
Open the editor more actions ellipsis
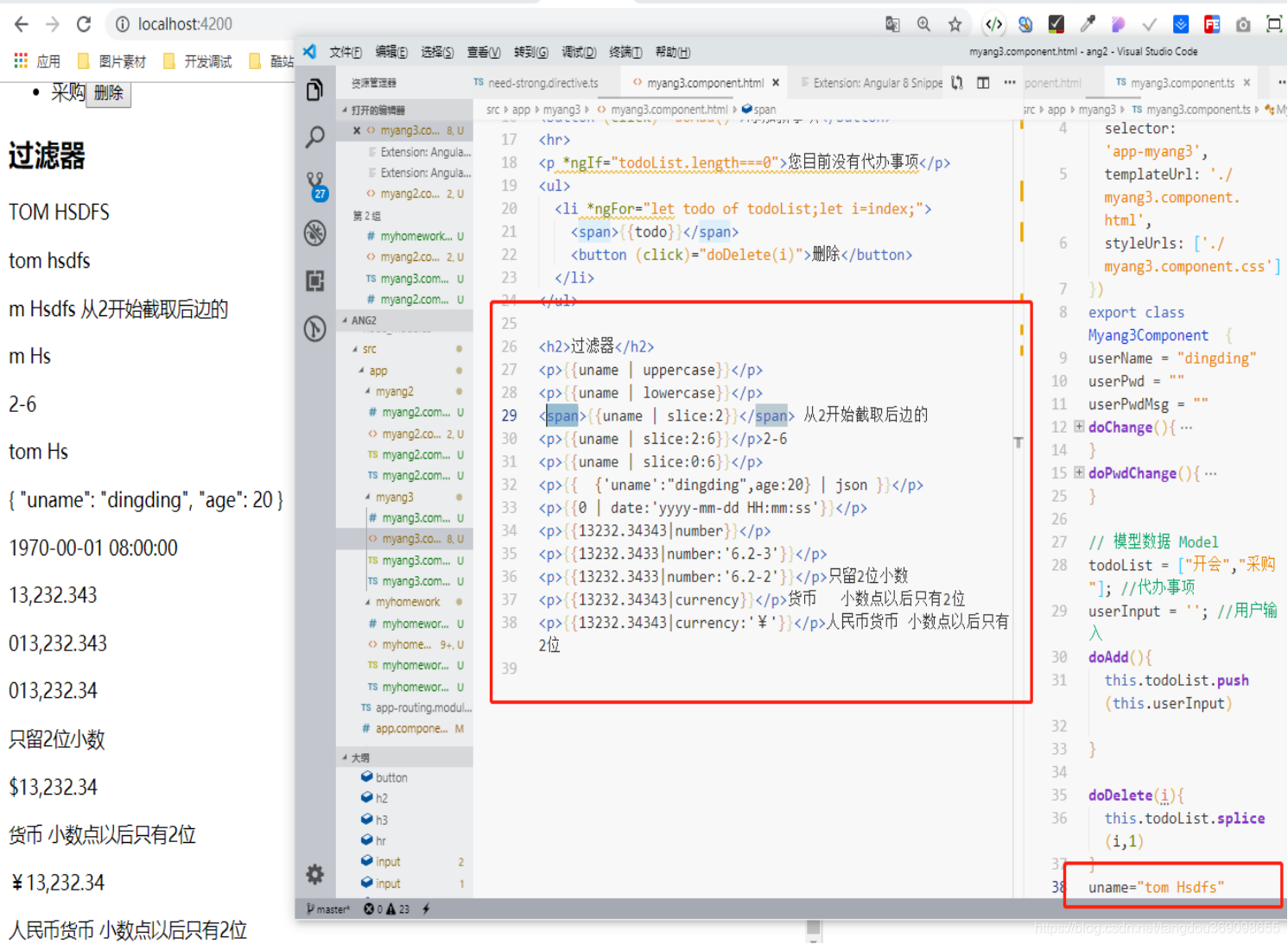tap(1009, 83)
